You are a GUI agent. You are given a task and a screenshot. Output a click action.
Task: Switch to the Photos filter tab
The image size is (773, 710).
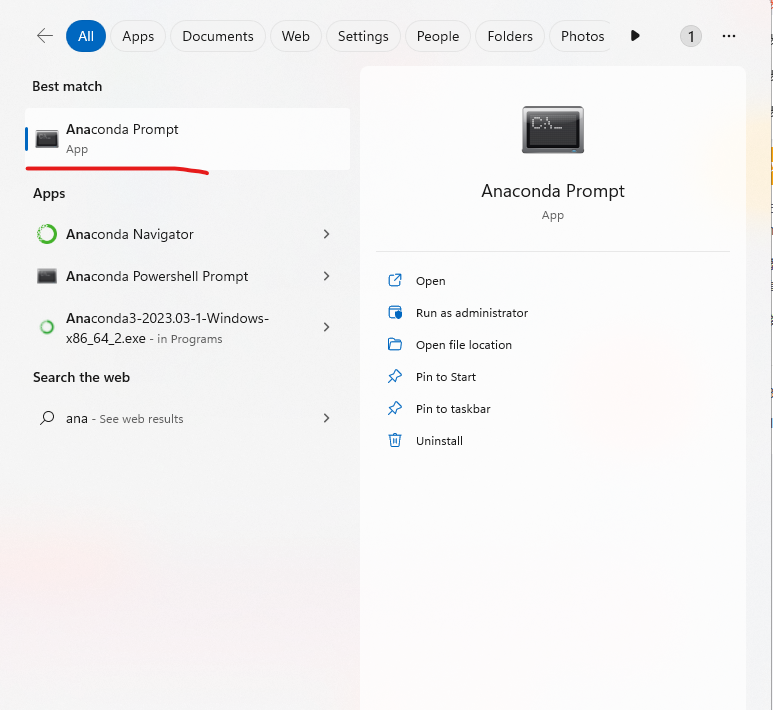pos(581,36)
